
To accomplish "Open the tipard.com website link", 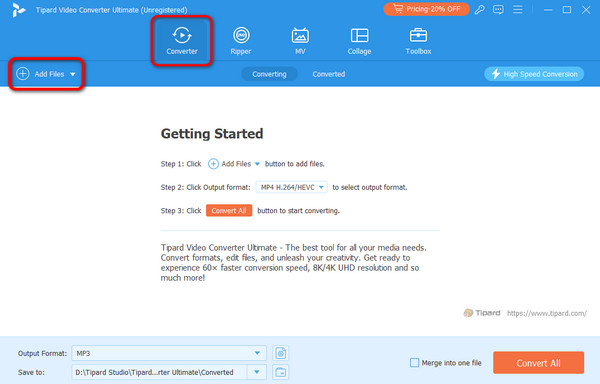I will coord(546,313).
